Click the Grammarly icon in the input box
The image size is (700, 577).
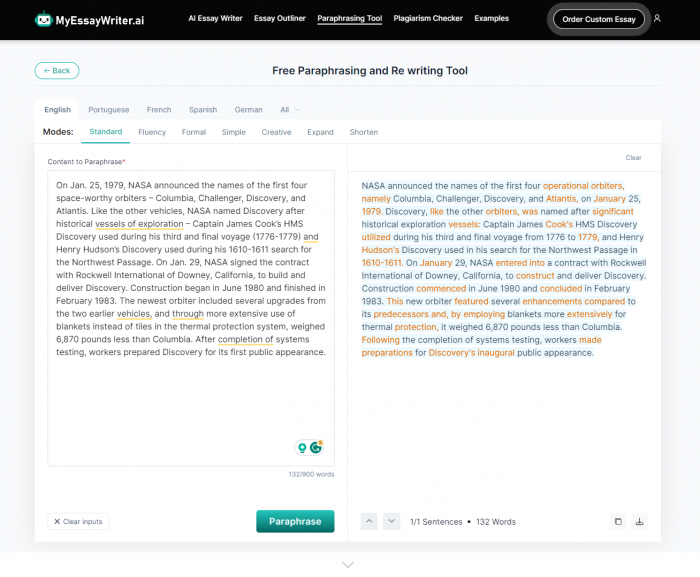316,447
